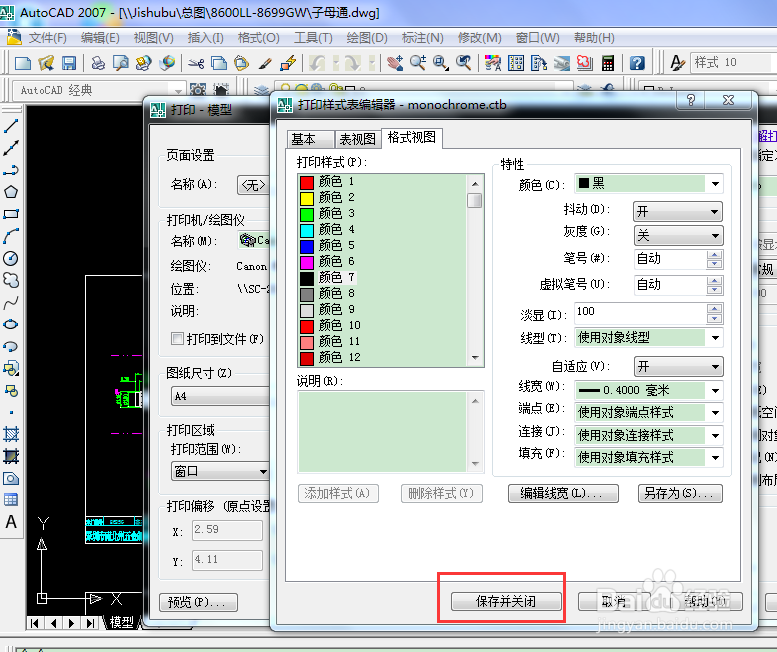Select the red 颜色 1 plot style
The image size is (777, 652).
point(383,182)
